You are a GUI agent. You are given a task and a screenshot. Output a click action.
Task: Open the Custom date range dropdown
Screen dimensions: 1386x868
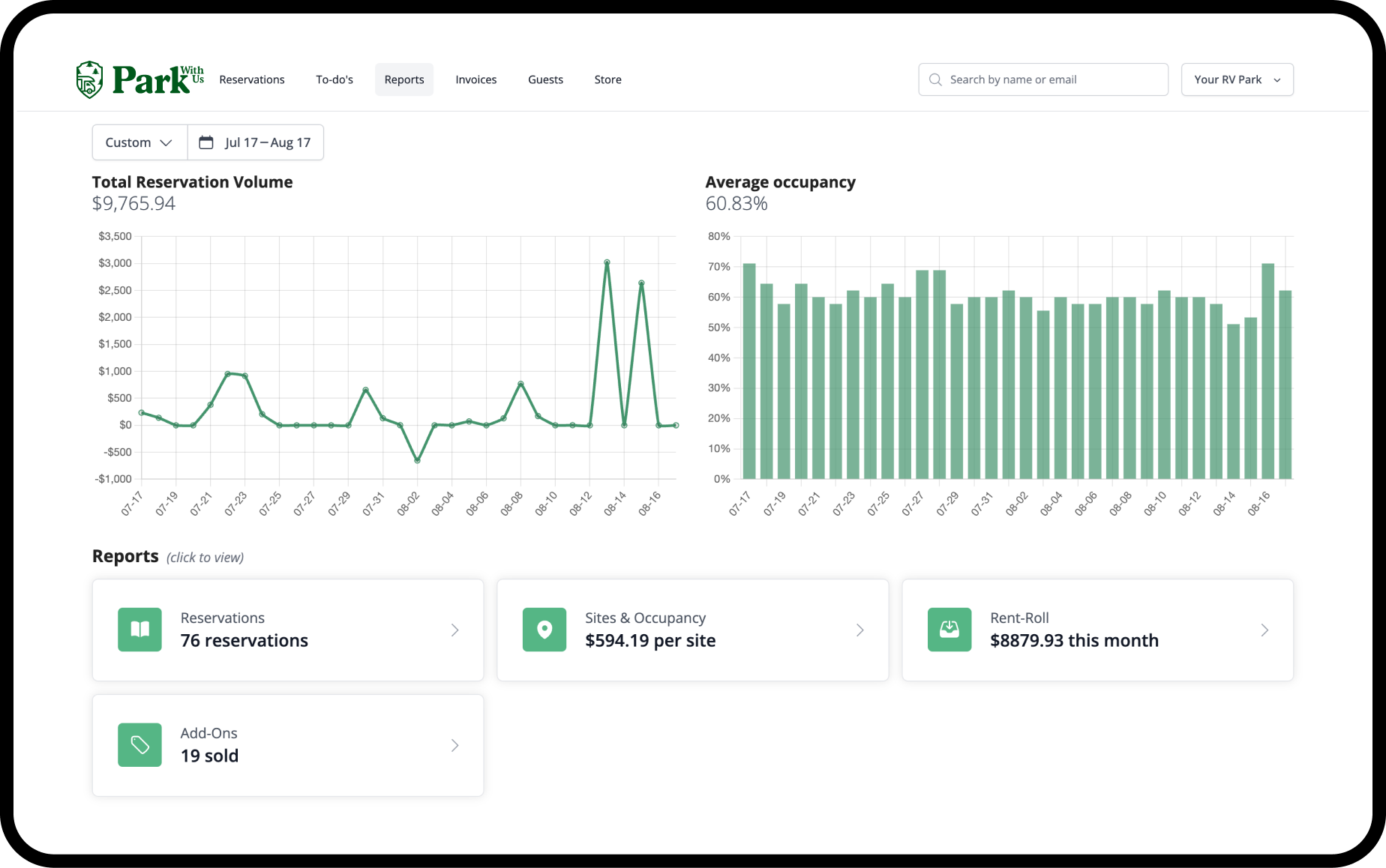click(139, 142)
